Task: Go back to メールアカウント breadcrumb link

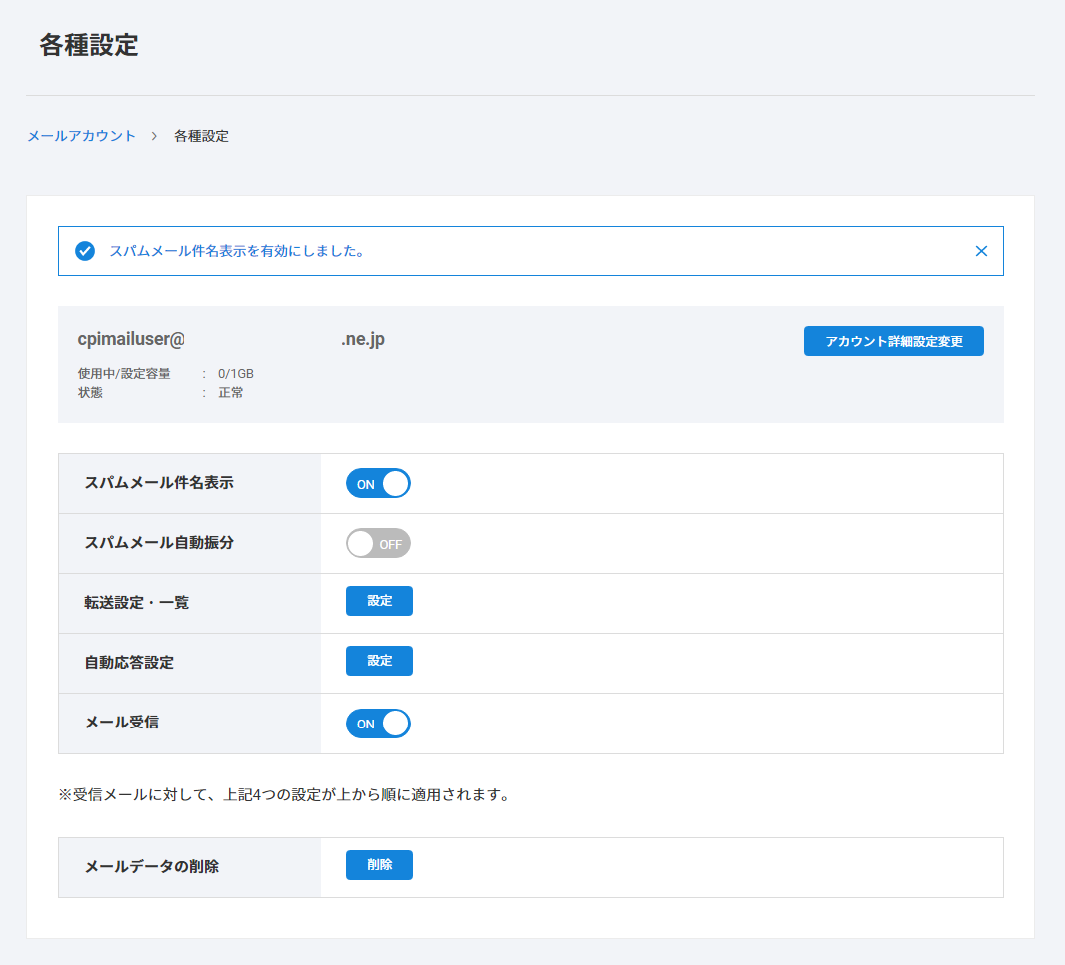Action: [x=81, y=136]
